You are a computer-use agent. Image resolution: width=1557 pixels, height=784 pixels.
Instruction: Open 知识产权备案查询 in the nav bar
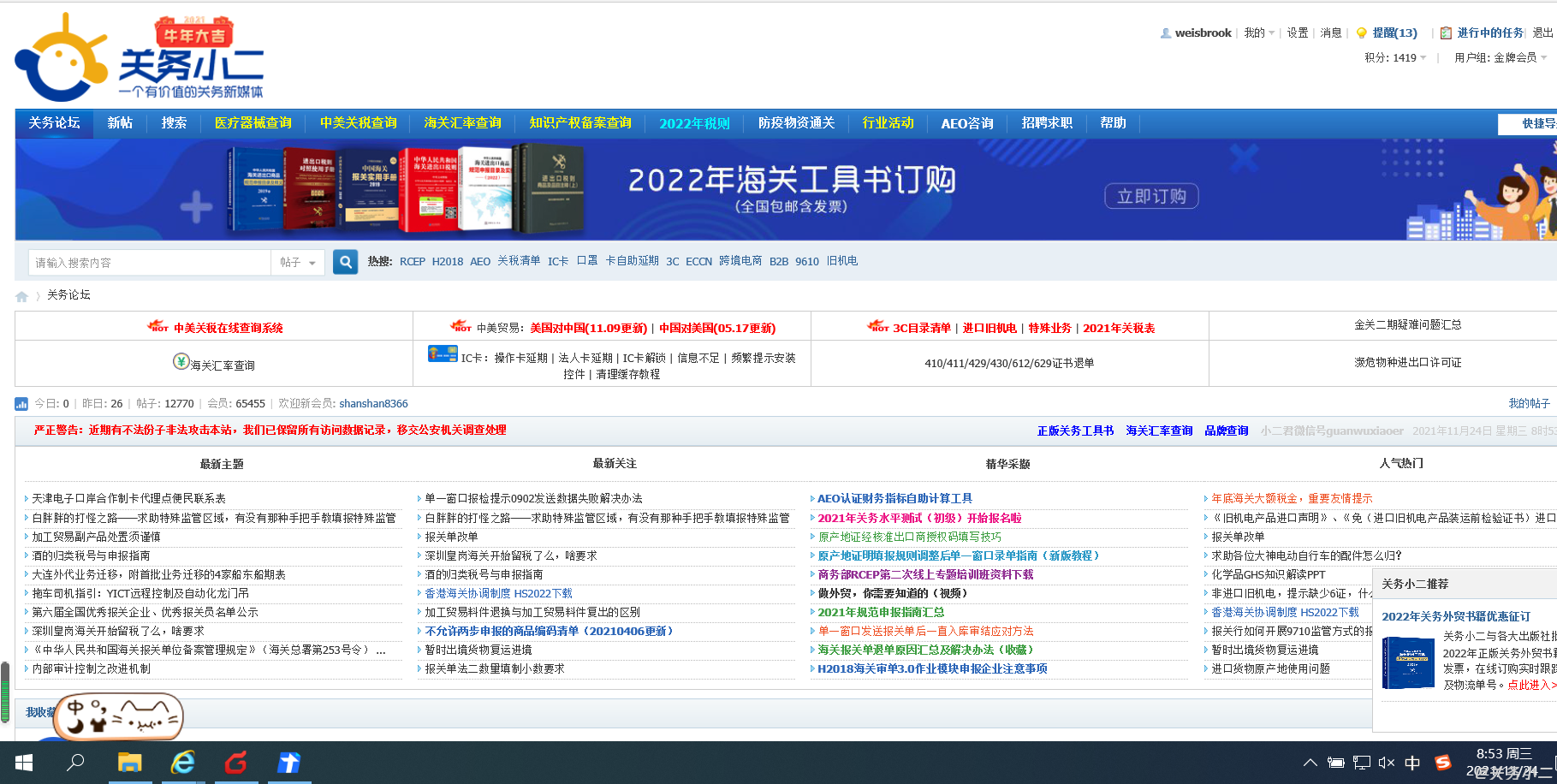(580, 123)
